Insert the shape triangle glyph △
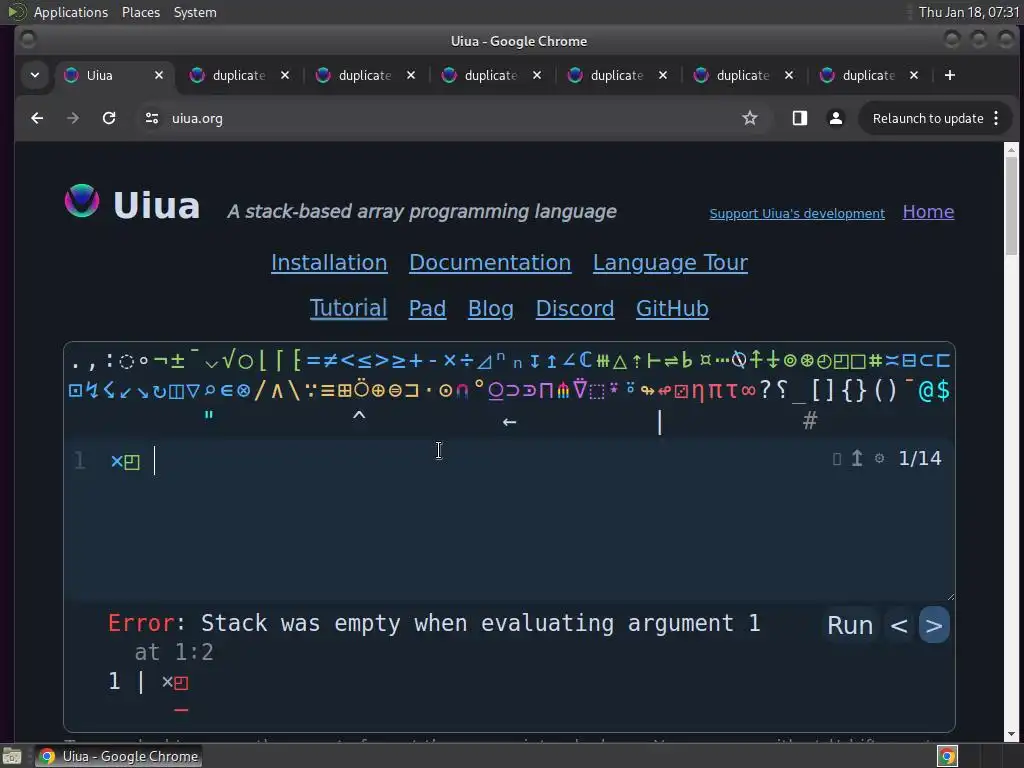1024x768 pixels. [x=620, y=362]
